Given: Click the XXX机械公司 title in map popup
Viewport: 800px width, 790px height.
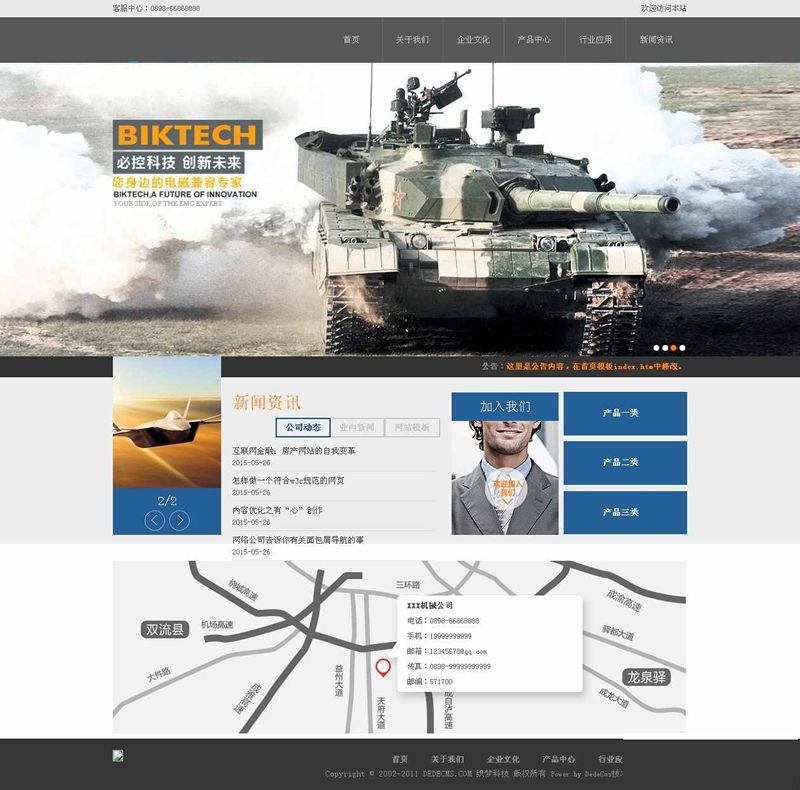Looking at the screenshot, I should pyautogui.click(x=430, y=605).
